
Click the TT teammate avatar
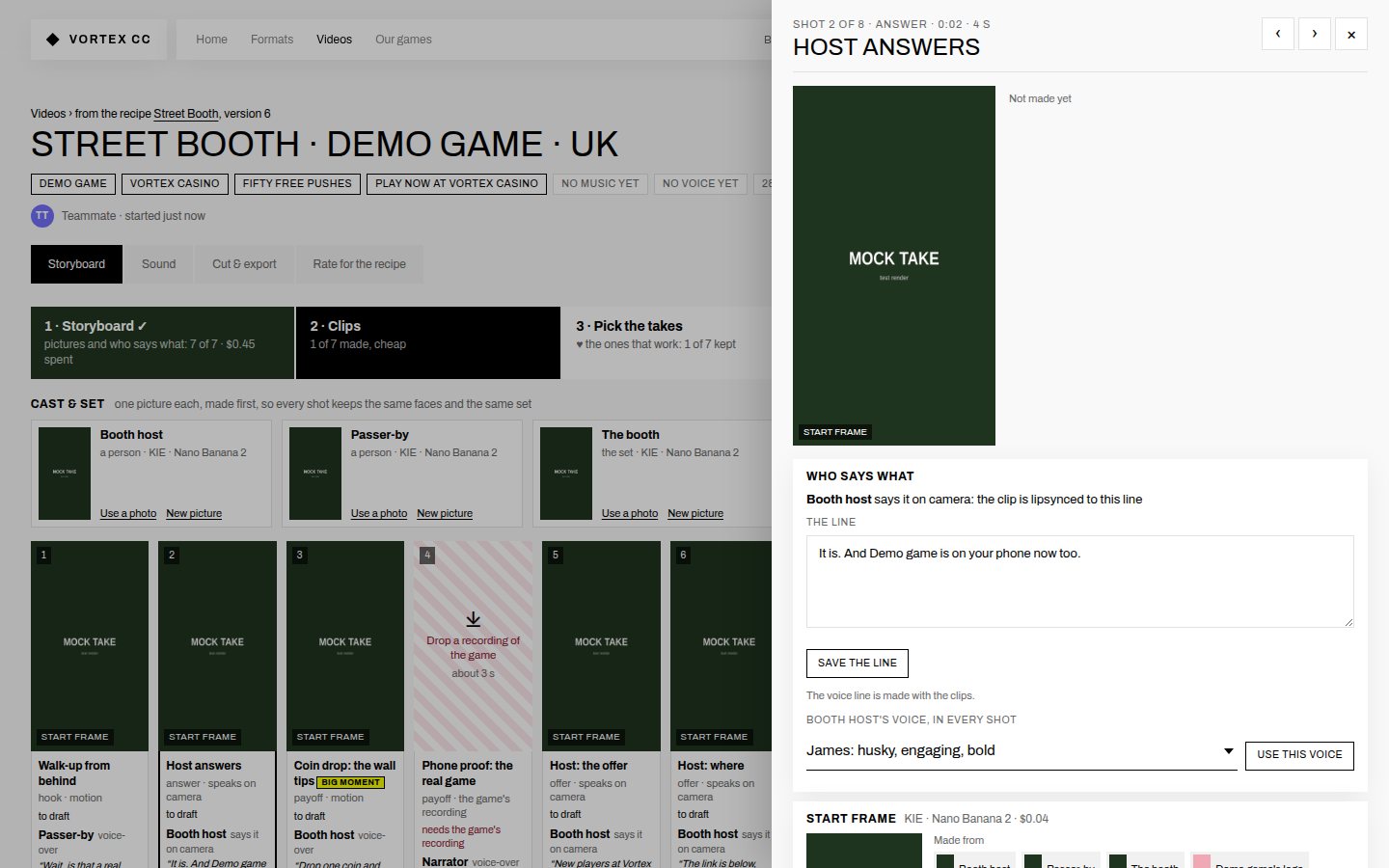coord(42,216)
